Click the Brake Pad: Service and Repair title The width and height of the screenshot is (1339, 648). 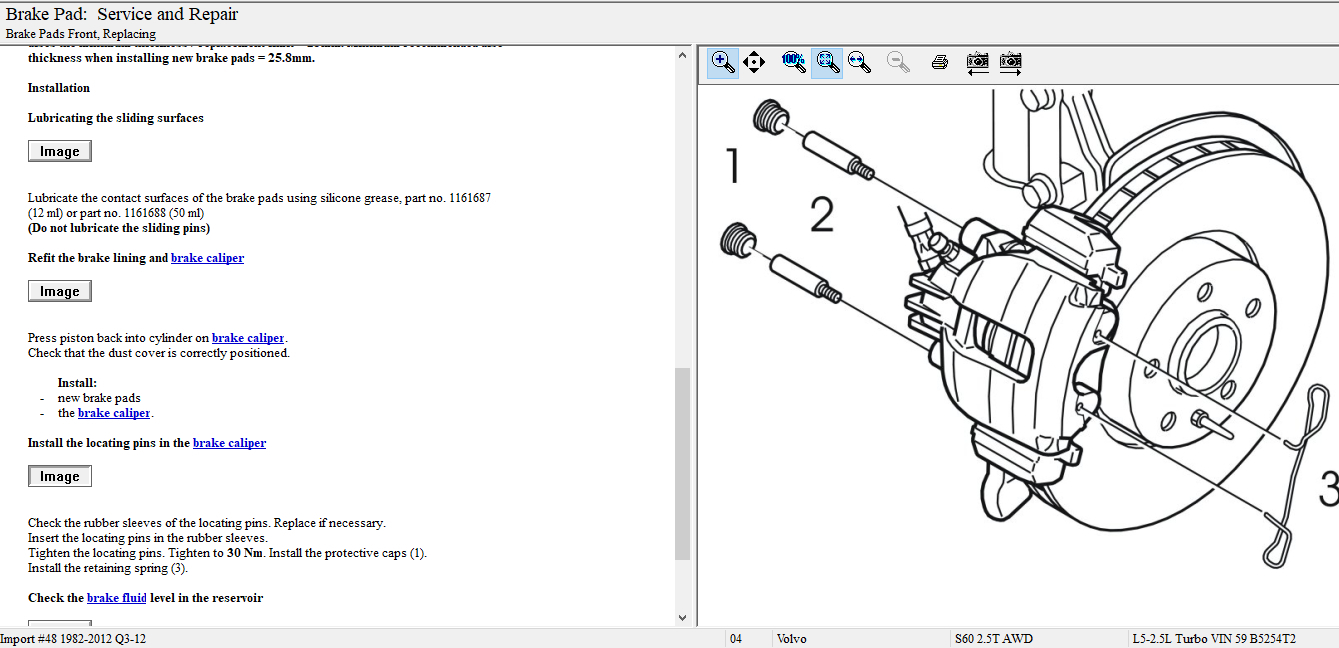point(122,14)
